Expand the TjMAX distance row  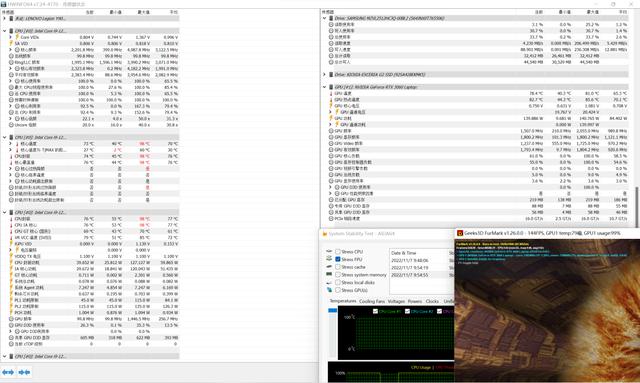click(x=10, y=150)
